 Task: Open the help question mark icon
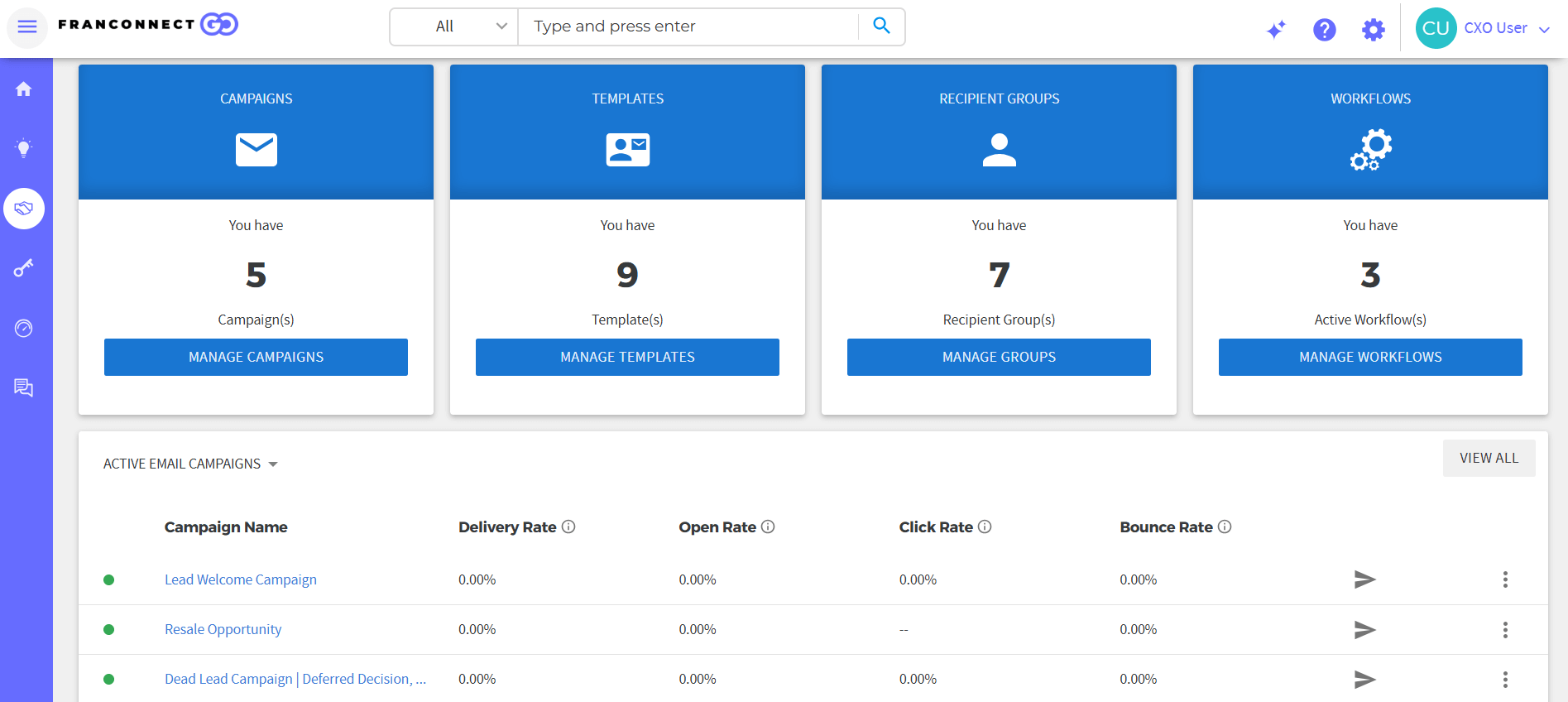[x=1325, y=30]
